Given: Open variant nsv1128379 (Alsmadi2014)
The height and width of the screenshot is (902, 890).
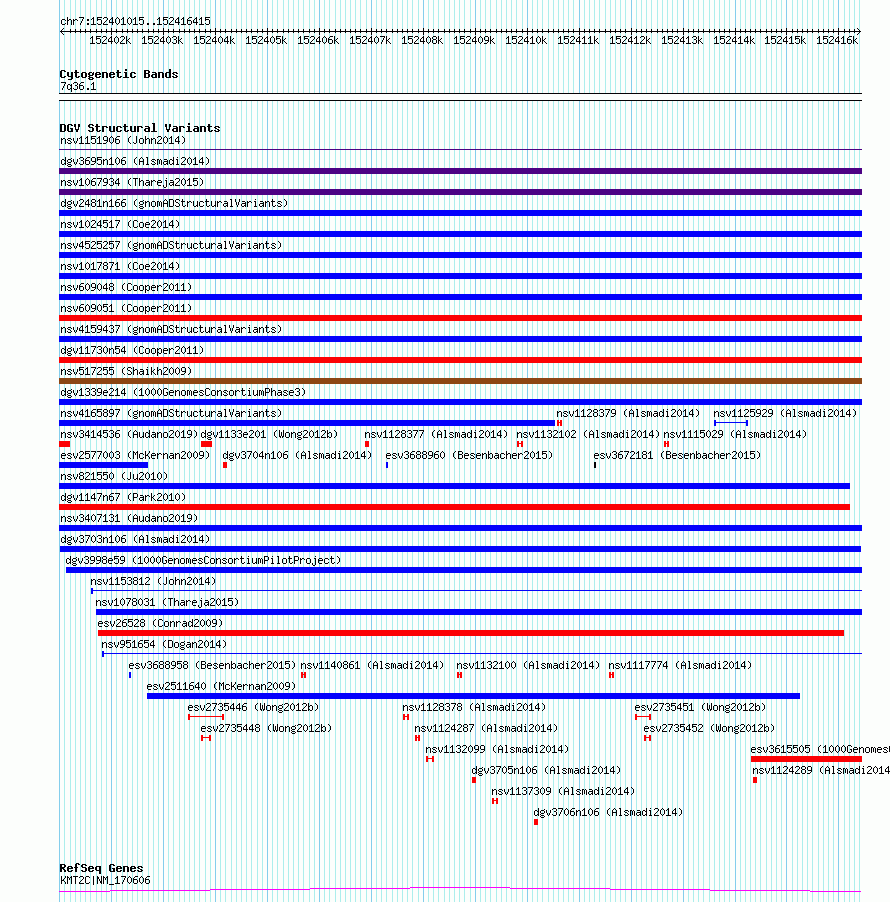Looking at the screenshot, I should click(x=628, y=413).
